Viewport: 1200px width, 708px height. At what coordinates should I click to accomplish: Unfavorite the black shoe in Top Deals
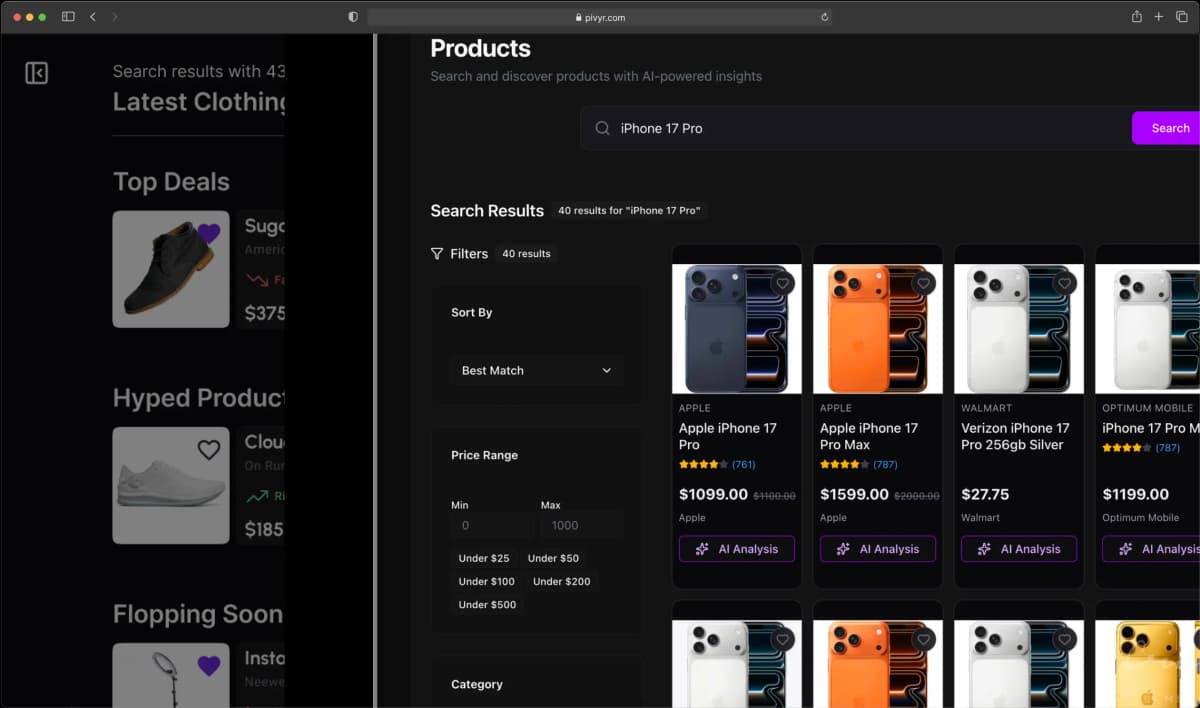tap(208, 234)
